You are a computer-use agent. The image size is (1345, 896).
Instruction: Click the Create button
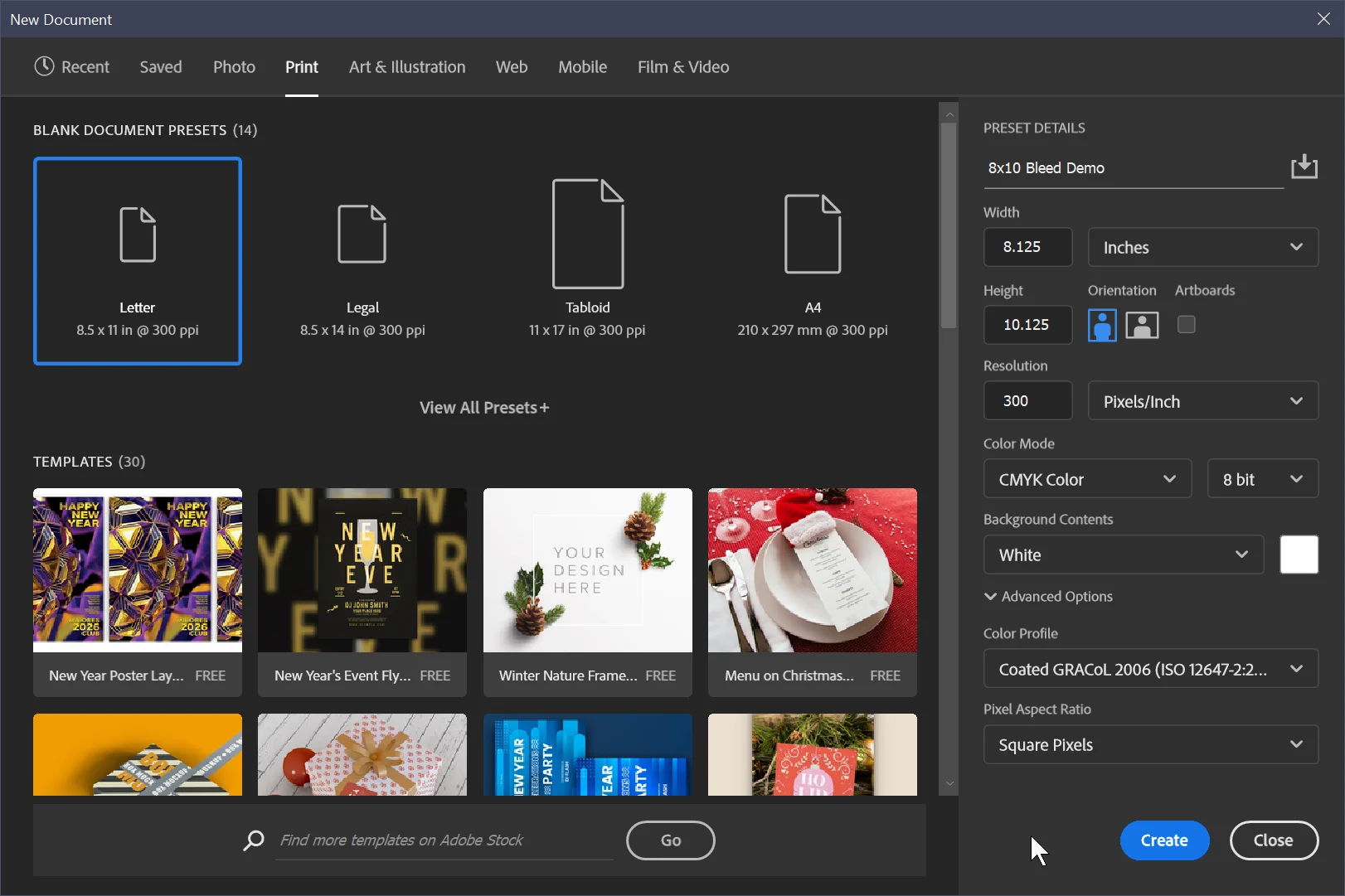pos(1164,840)
